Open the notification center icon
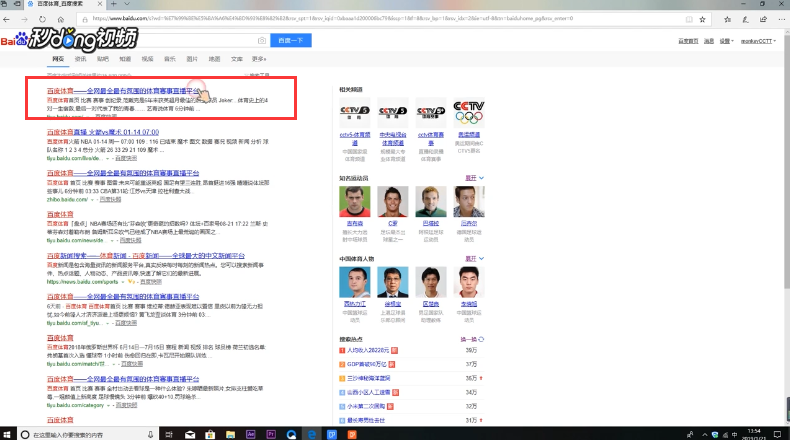Image resolution: width=790 pixels, height=440 pixels. [778, 434]
